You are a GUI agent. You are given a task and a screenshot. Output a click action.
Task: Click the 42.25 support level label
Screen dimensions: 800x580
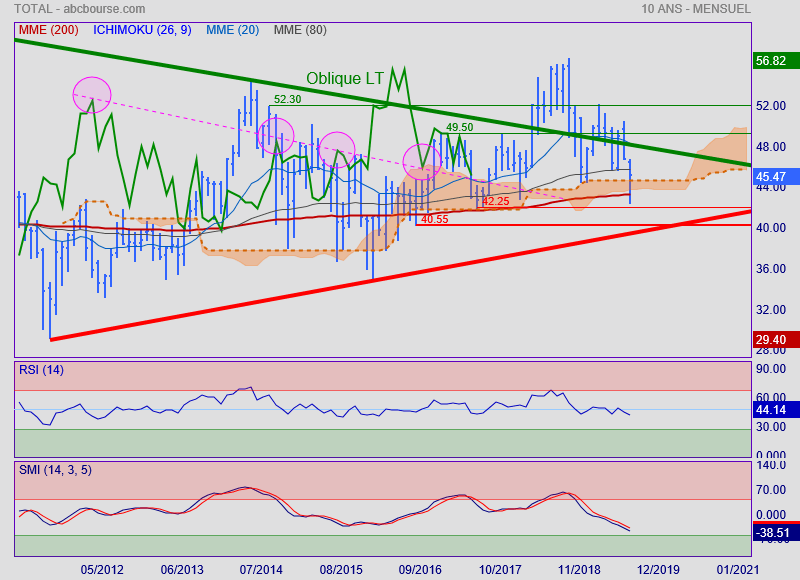495,201
